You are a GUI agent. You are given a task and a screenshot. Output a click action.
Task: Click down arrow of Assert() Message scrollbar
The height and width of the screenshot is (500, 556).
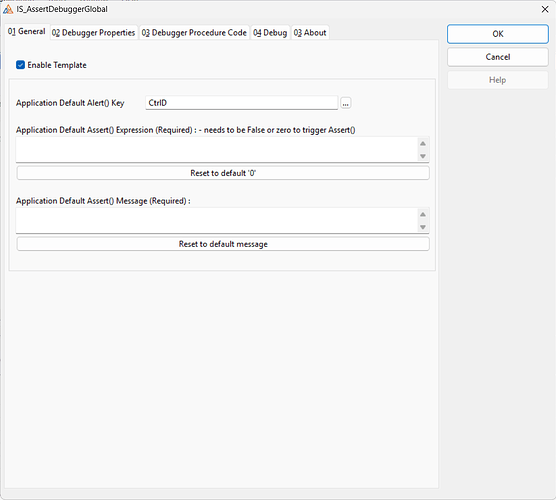click(423, 227)
